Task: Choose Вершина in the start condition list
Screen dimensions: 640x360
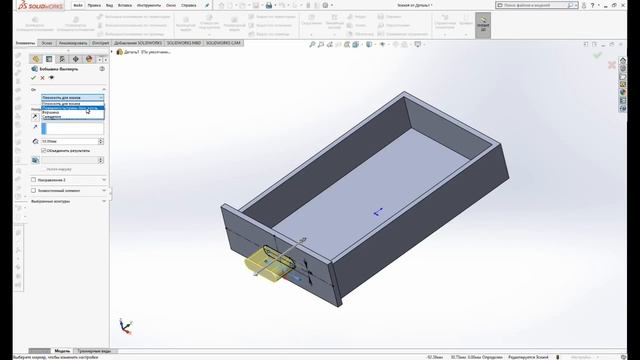Action: click(x=73, y=112)
